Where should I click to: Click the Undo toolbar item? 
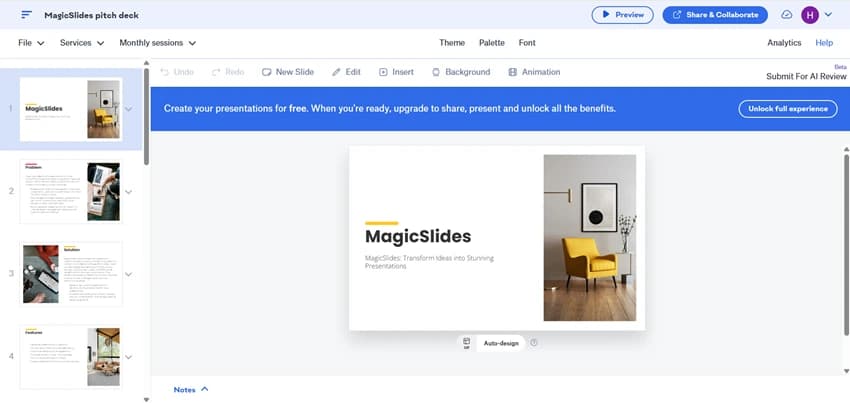tap(177, 72)
